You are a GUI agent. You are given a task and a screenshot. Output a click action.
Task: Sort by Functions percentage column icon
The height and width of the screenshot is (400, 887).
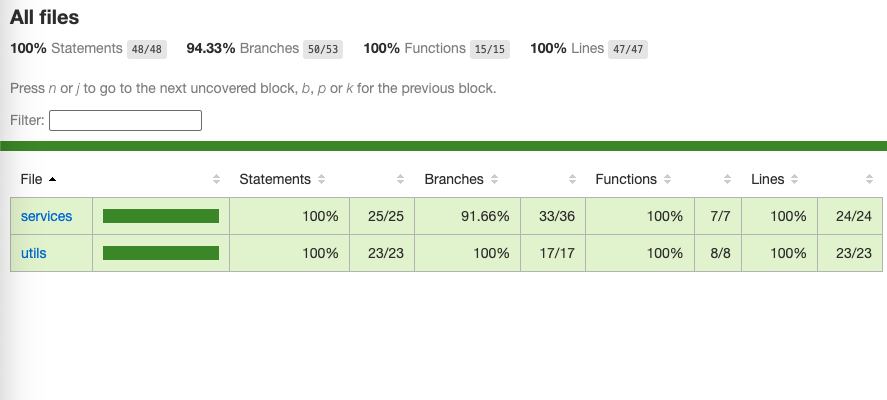(x=668, y=179)
